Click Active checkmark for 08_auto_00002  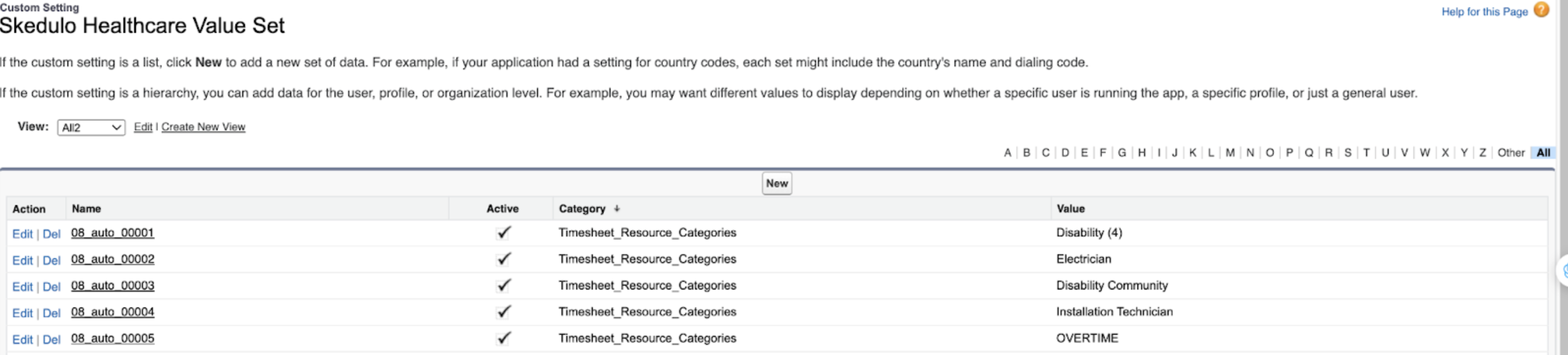tap(503, 259)
